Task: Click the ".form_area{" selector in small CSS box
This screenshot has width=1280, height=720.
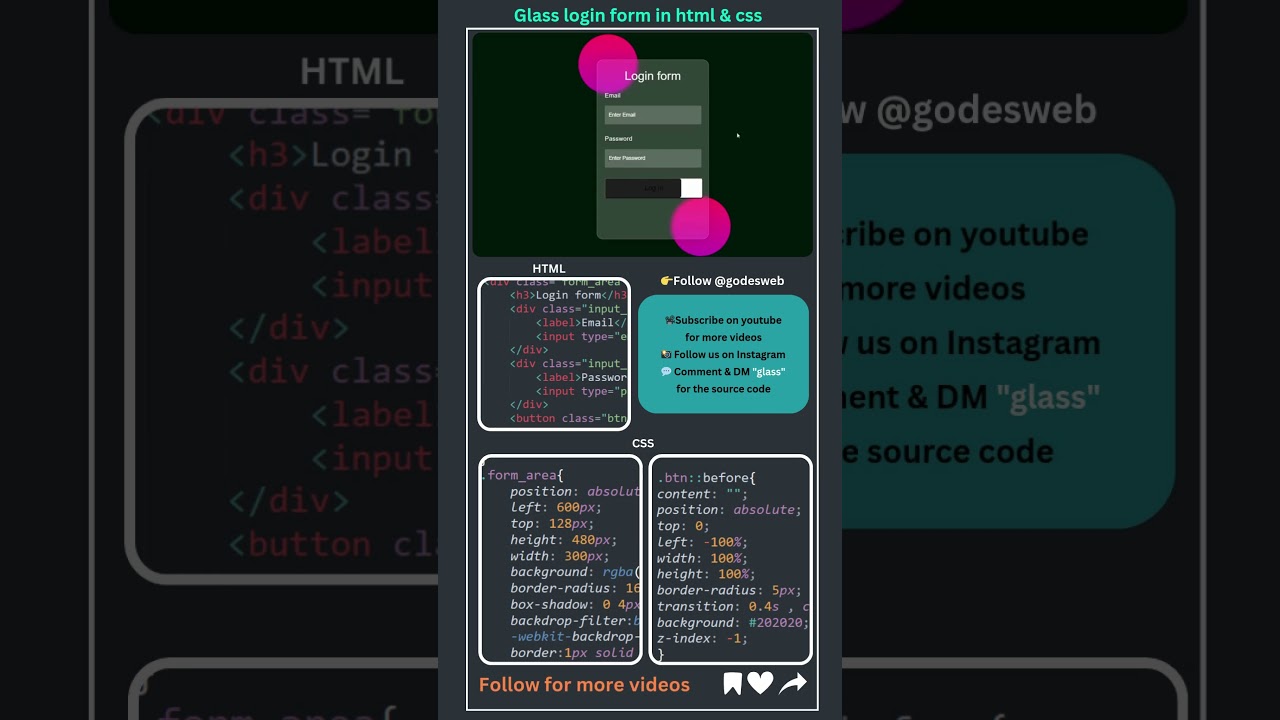Action: click(x=522, y=475)
